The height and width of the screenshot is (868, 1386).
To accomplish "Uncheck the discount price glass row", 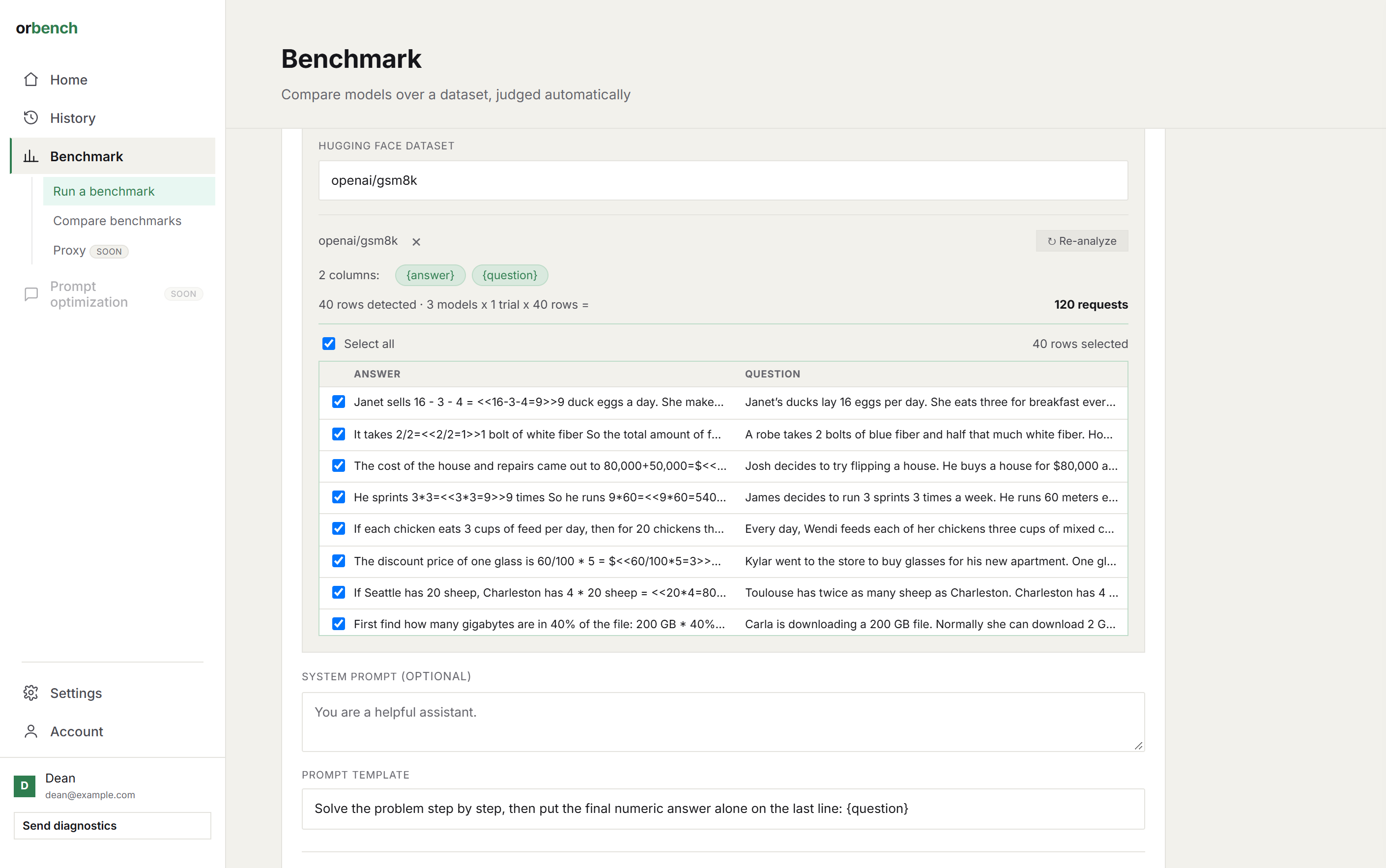I will point(339,561).
